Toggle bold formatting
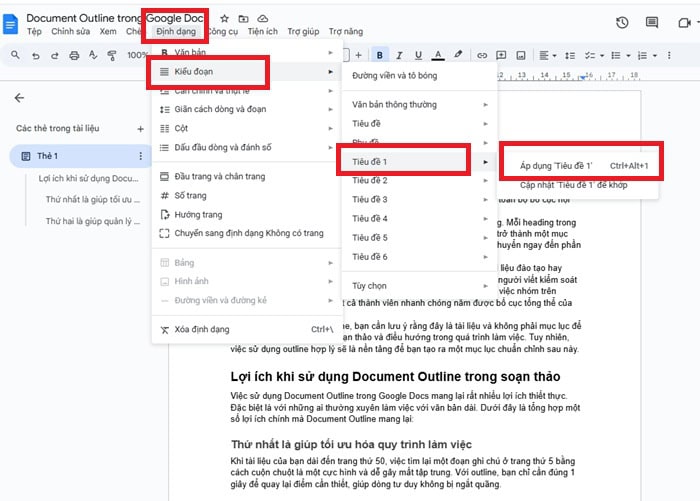The height and width of the screenshot is (501, 700). [379, 55]
